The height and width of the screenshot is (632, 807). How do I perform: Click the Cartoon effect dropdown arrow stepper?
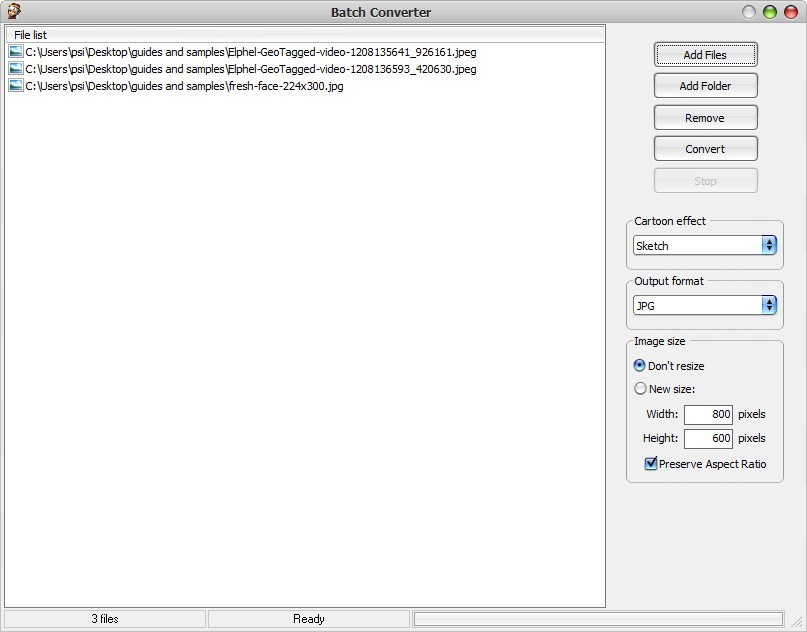point(768,245)
